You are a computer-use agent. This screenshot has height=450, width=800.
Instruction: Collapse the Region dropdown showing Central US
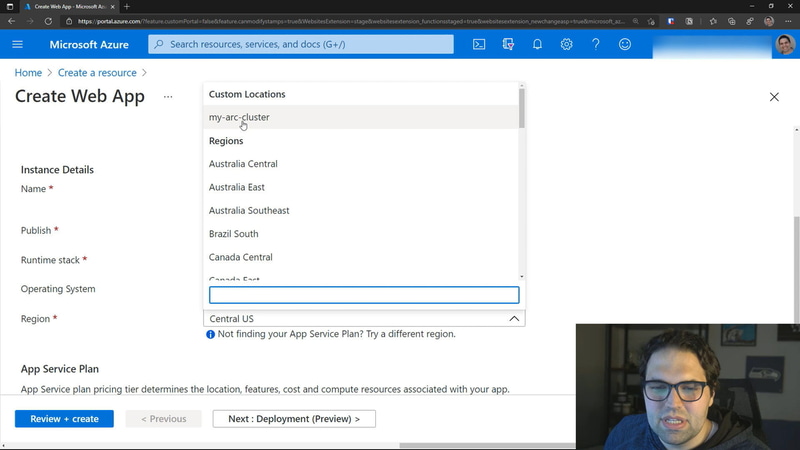(x=364, y=318)
